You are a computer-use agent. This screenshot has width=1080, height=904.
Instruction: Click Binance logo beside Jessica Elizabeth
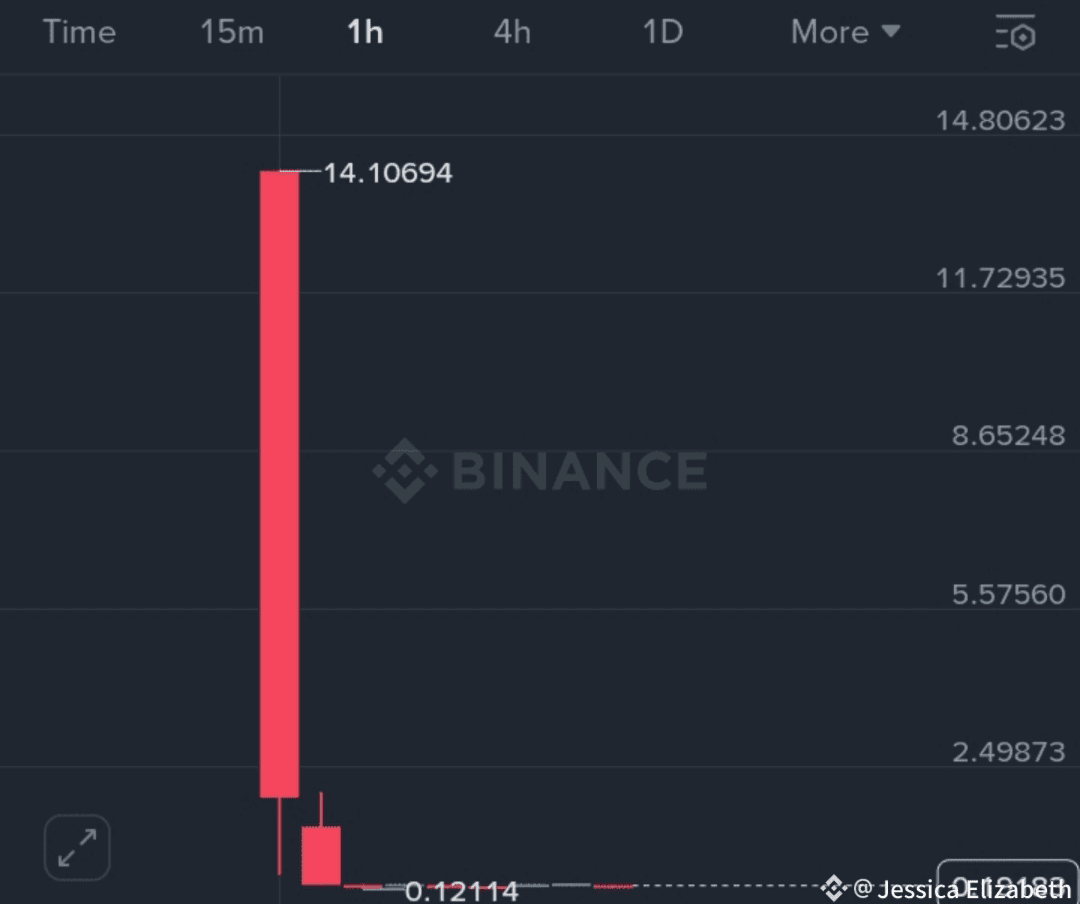coord(833,888)
